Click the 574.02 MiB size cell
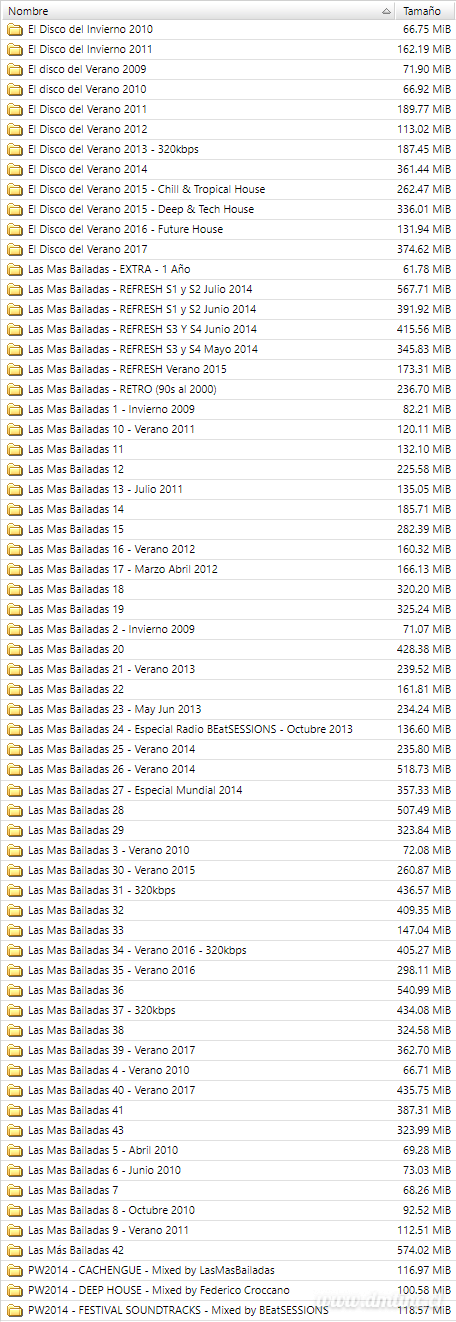Screen dimensions: 456x1322 424,1250
